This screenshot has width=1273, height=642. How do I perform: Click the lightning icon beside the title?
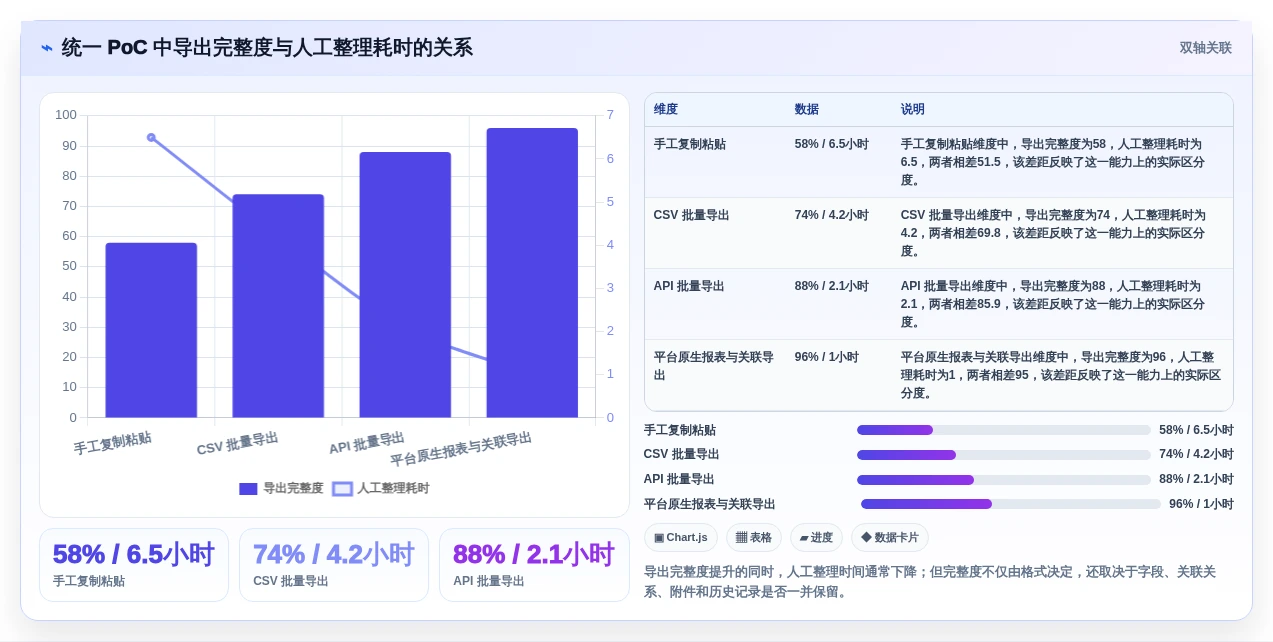click(x=47, y=48)
